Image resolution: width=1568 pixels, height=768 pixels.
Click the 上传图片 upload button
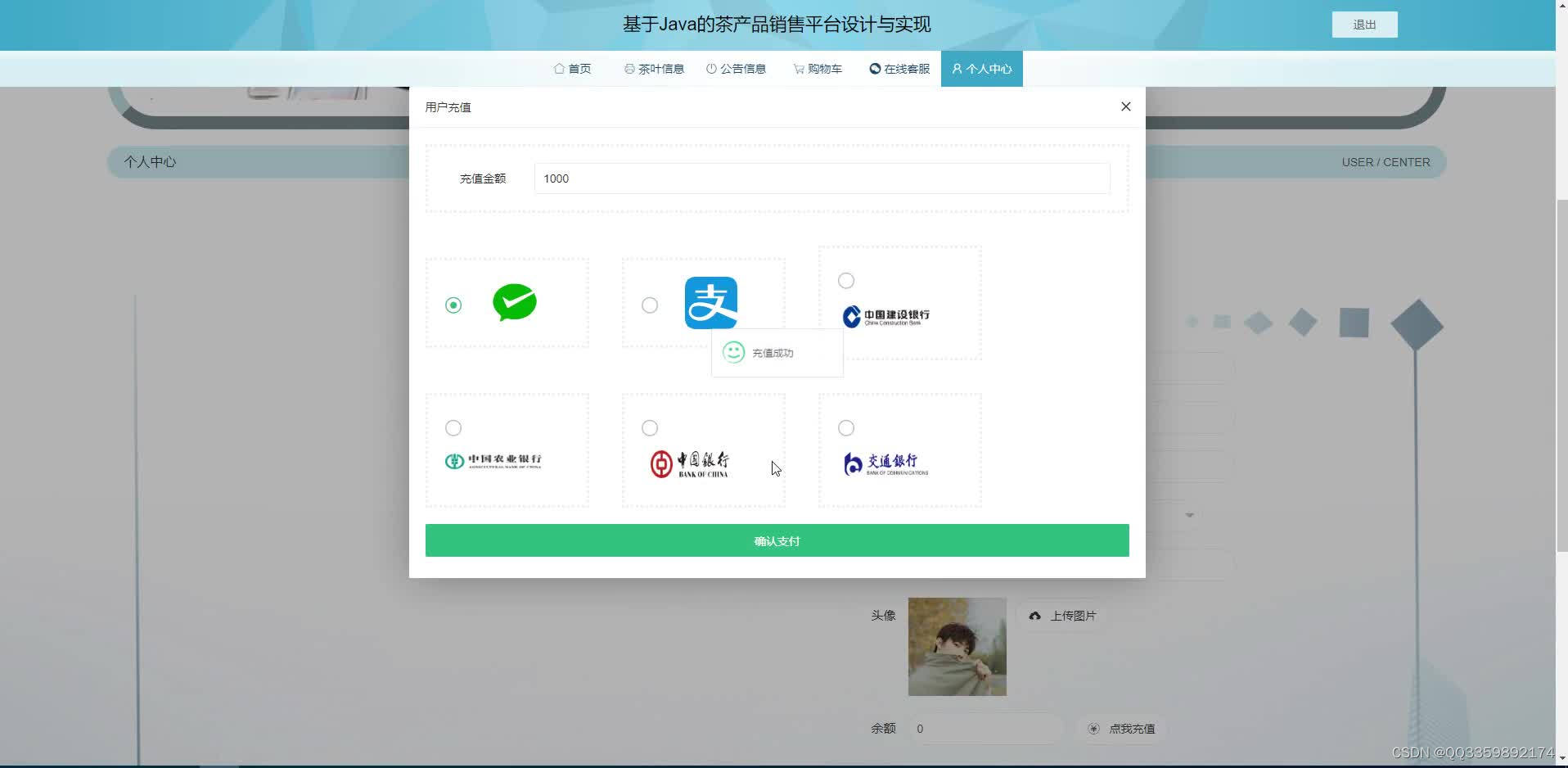point(1062,616)
